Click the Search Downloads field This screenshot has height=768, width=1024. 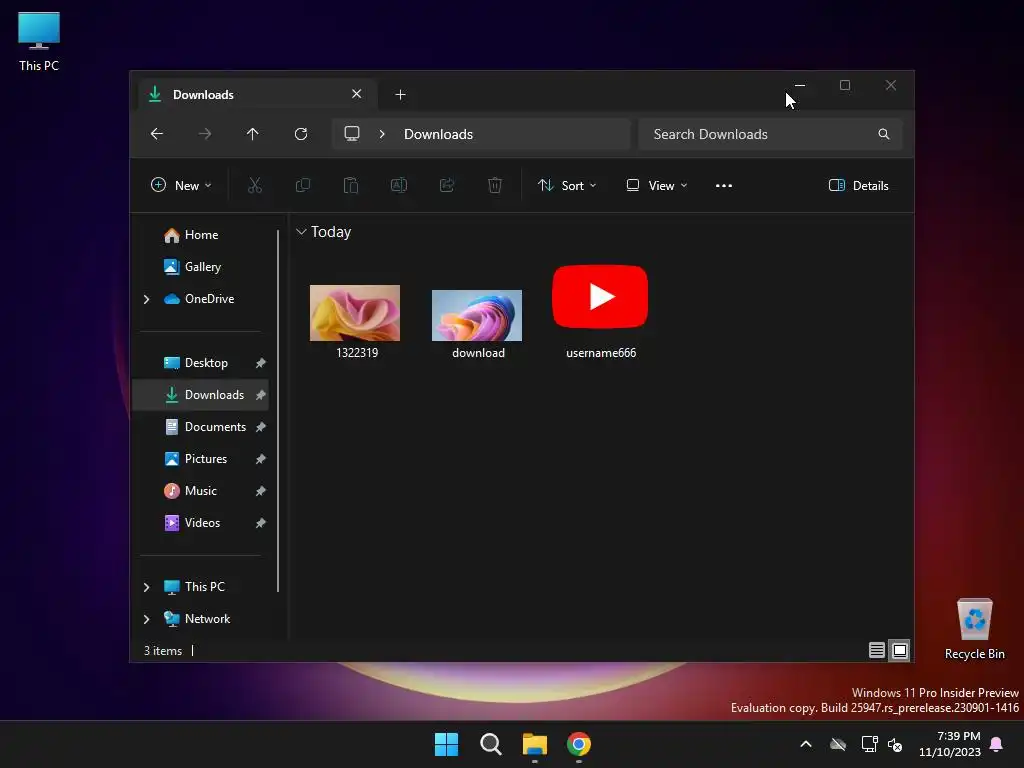[x=771, y=134]
